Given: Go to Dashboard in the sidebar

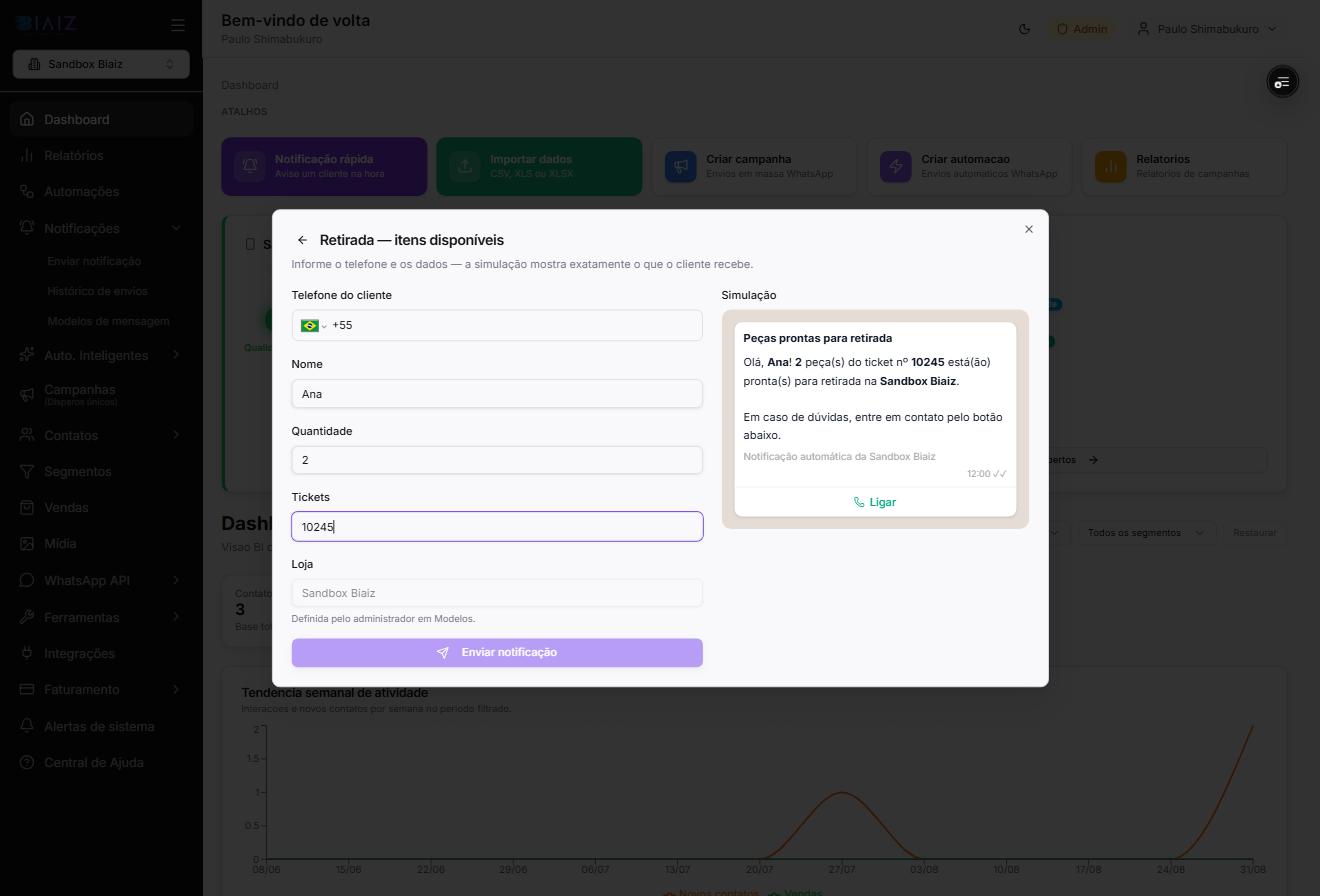Looking at the screenshot, I should click(101, 119).
